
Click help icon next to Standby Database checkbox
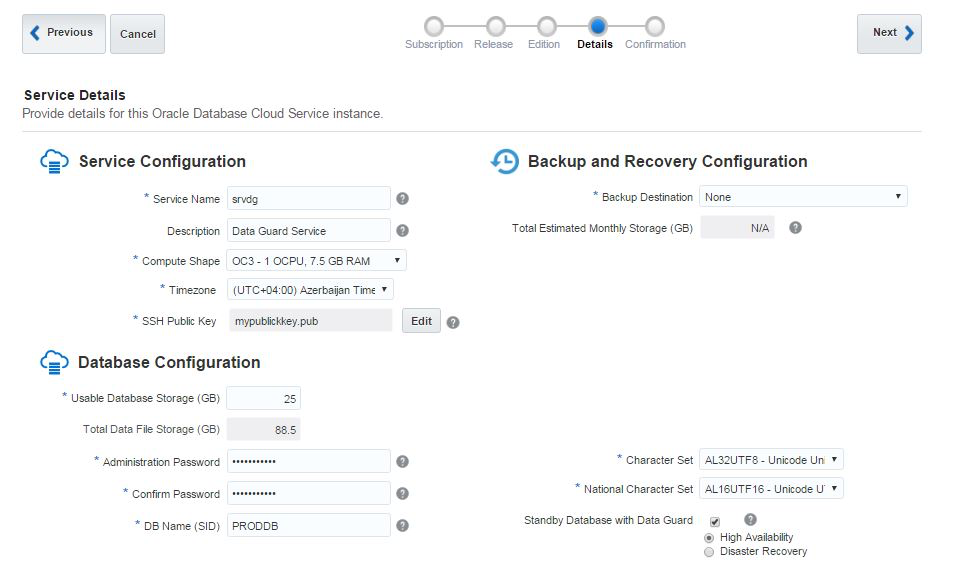pos(750,520)
